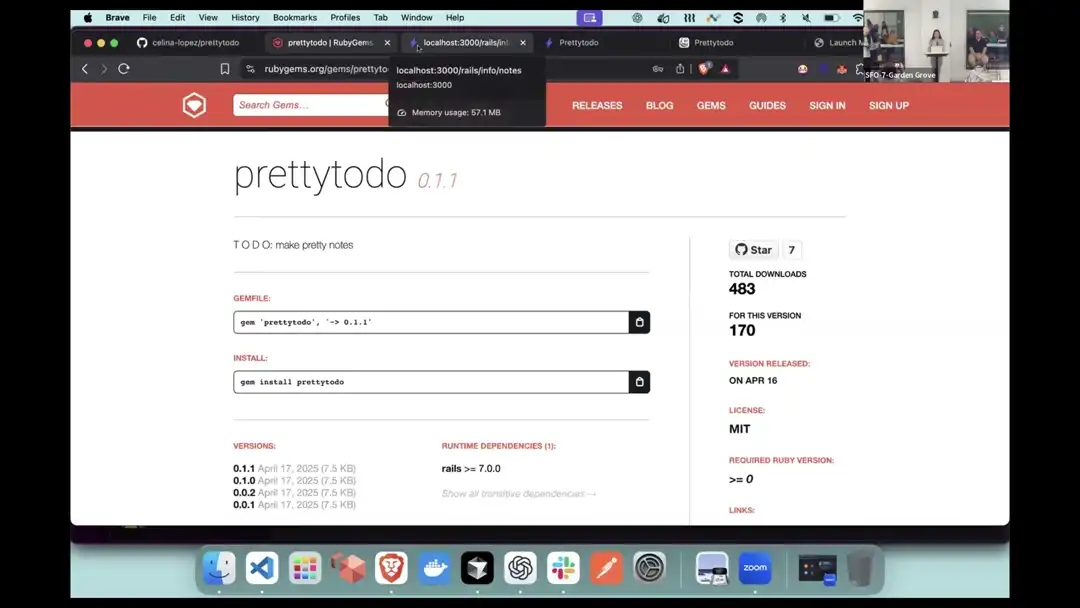1080x608 pixels.
Task: Open version 0.0.2 in the versions list
Action: 244,493
